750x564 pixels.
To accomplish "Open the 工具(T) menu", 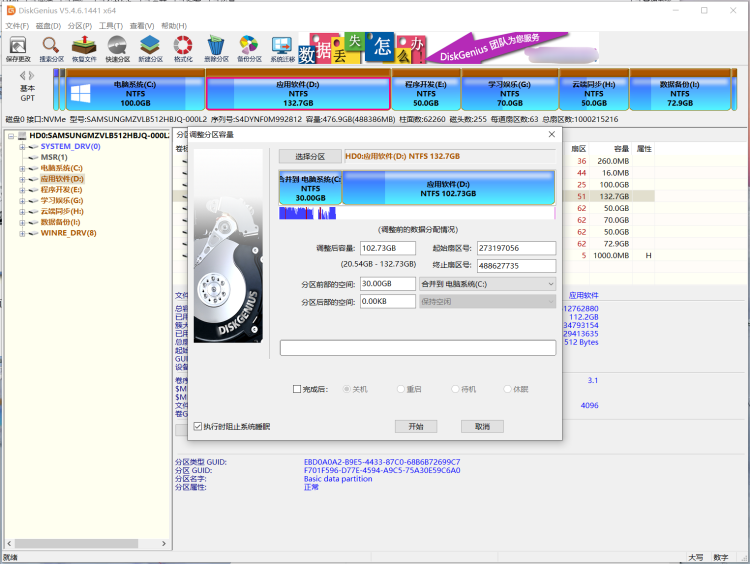I will [x=111, y=26].
